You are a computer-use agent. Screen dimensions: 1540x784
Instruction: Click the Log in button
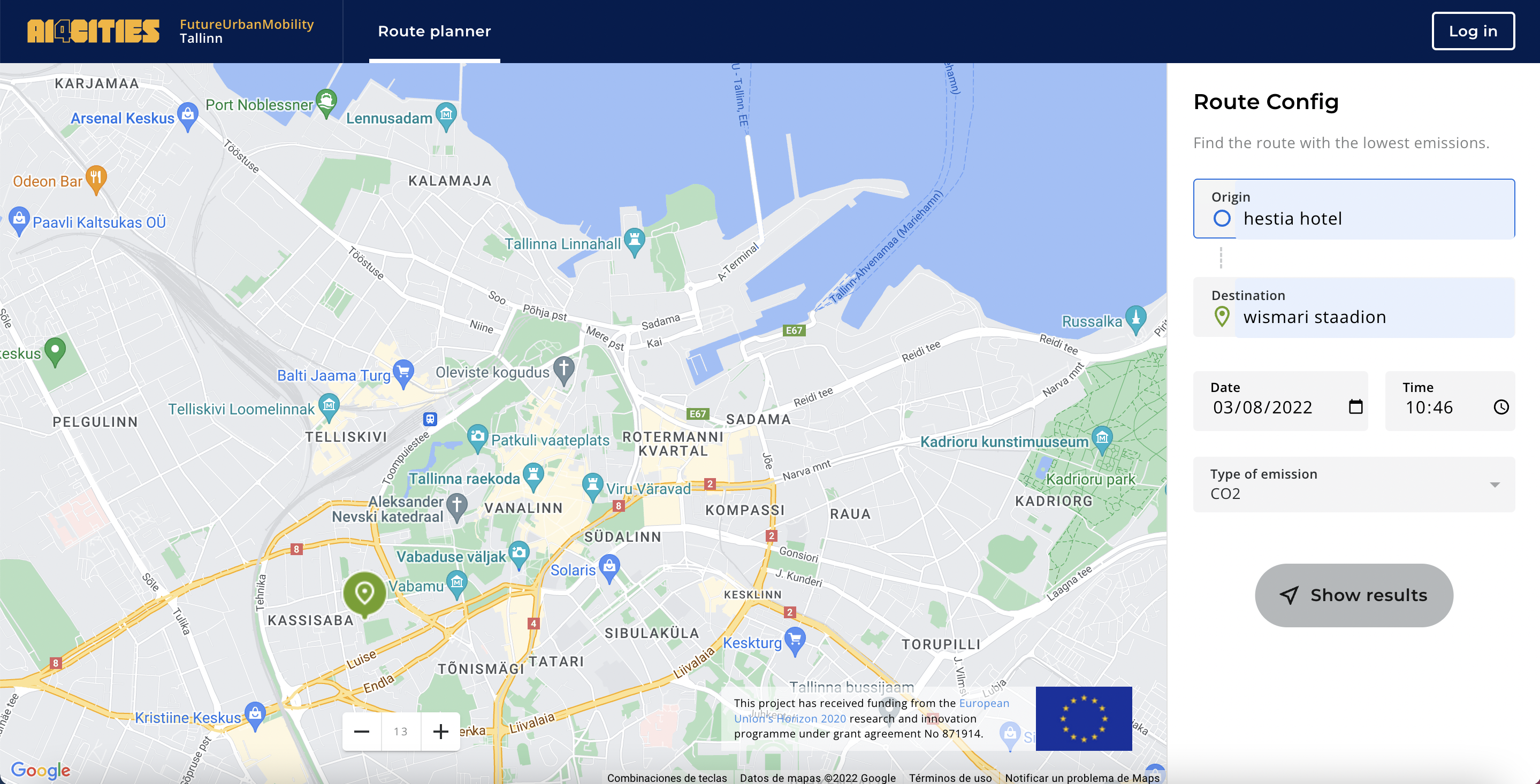pos(1473,30)
